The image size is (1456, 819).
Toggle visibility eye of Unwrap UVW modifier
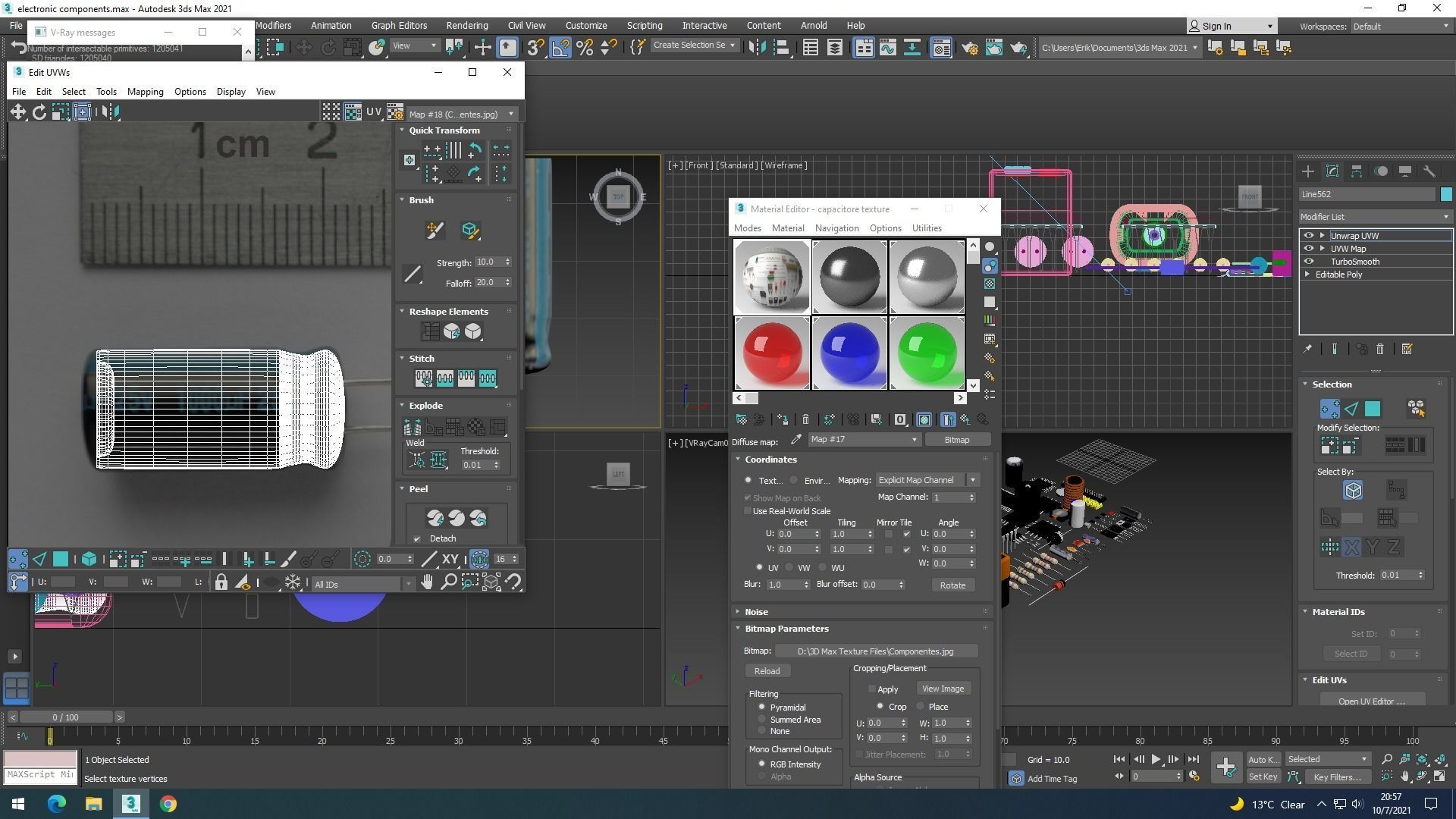1308,236
